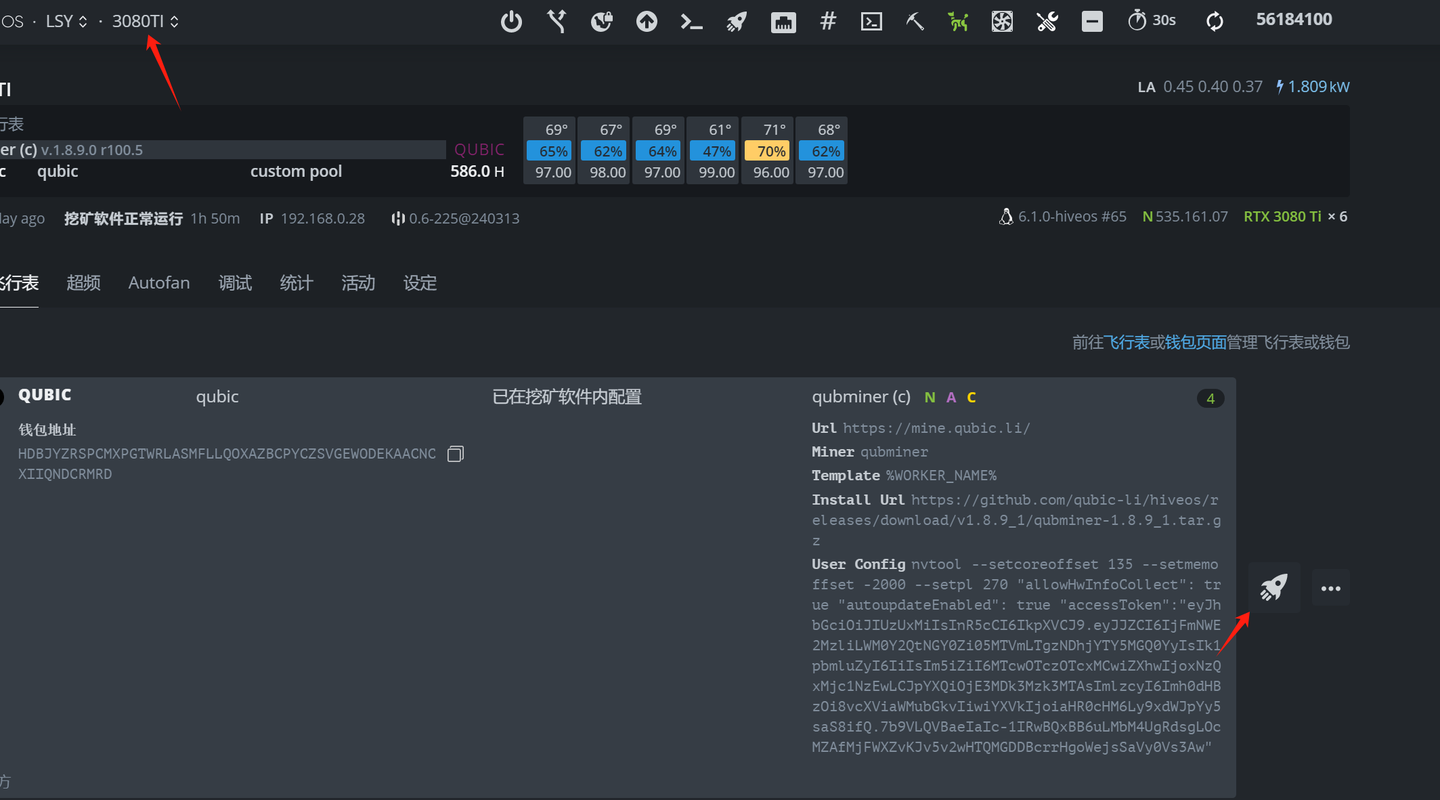Click the upgrade arrow-up circle icon
Viewport: 1440px width, 800px height.
point(647,21)
